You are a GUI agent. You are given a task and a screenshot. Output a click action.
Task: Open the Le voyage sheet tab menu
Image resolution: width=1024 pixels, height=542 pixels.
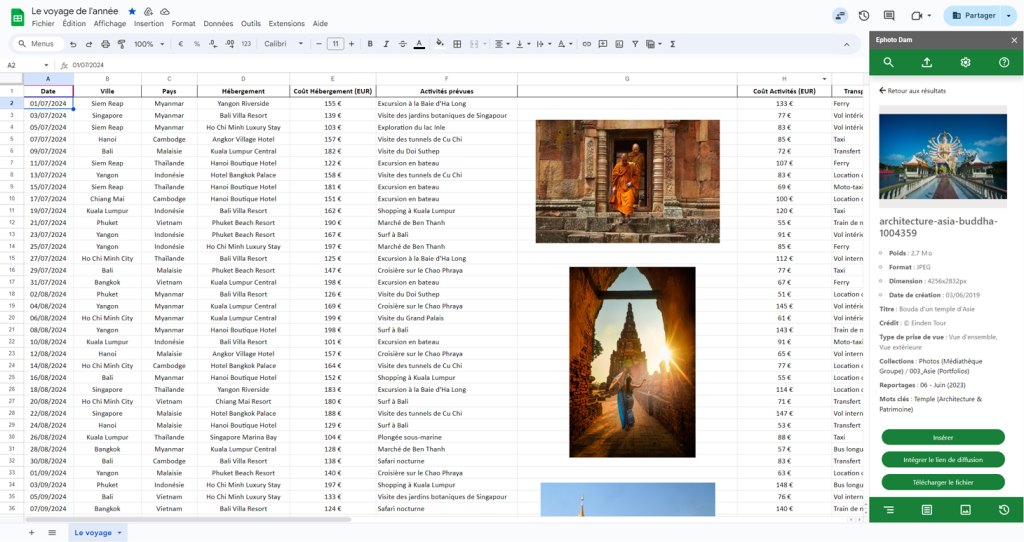click(x=120, y=533)
